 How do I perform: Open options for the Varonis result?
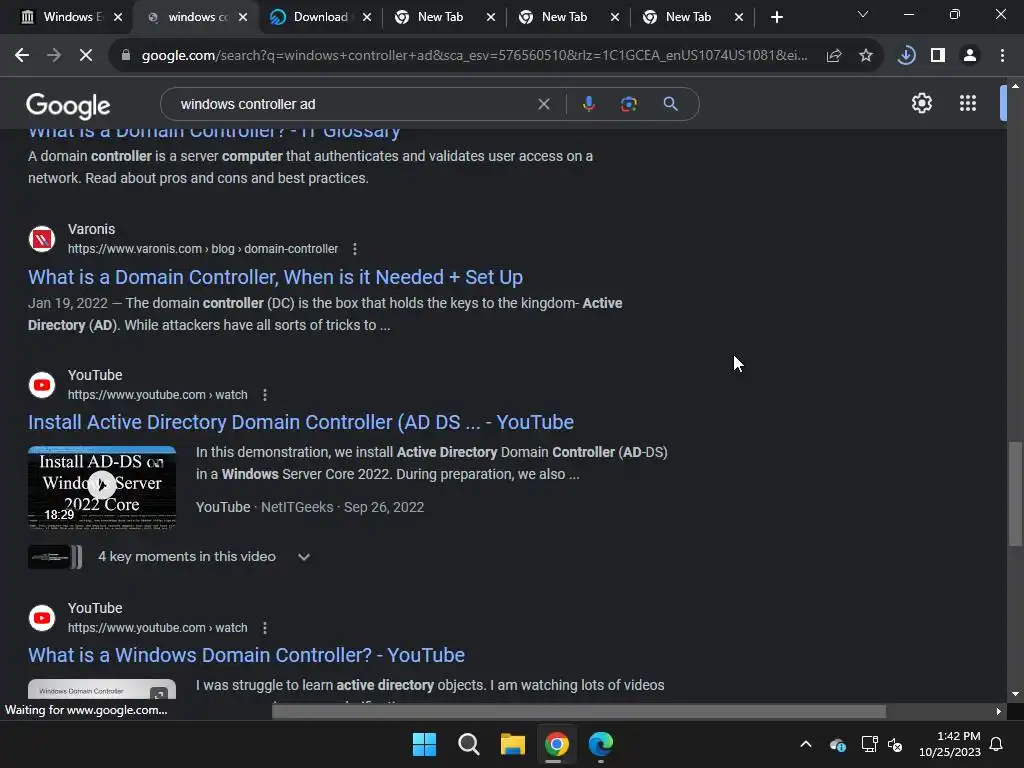(x=355, y=249)
